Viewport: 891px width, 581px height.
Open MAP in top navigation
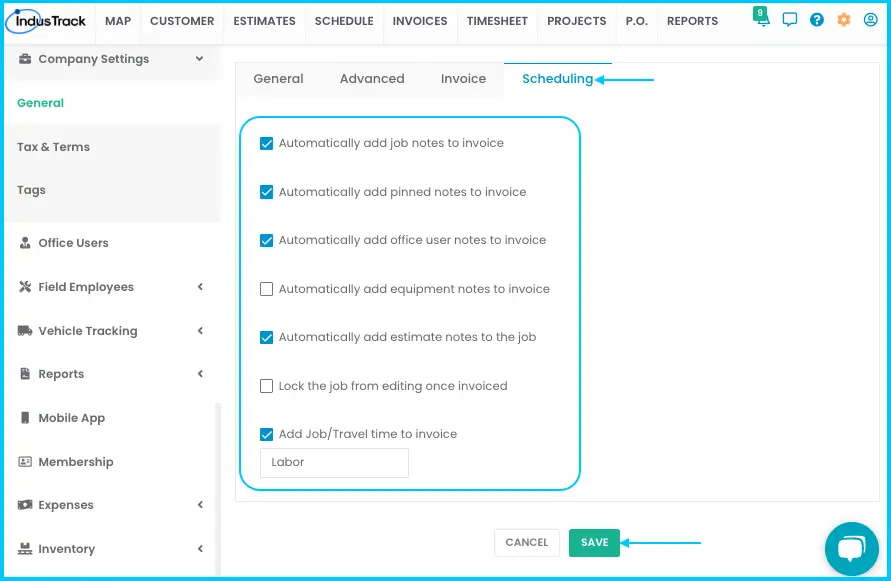[118, 21]
